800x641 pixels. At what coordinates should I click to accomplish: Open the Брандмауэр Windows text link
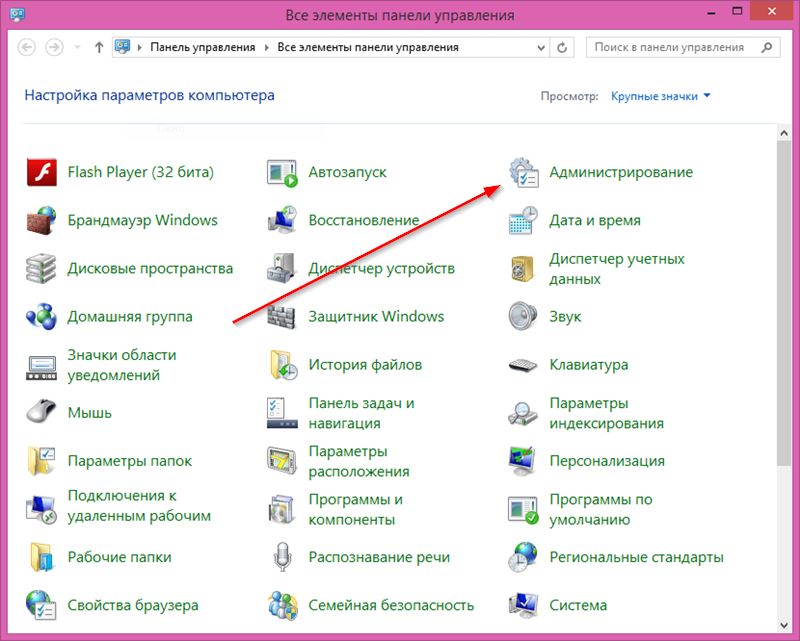coord(142,220)
